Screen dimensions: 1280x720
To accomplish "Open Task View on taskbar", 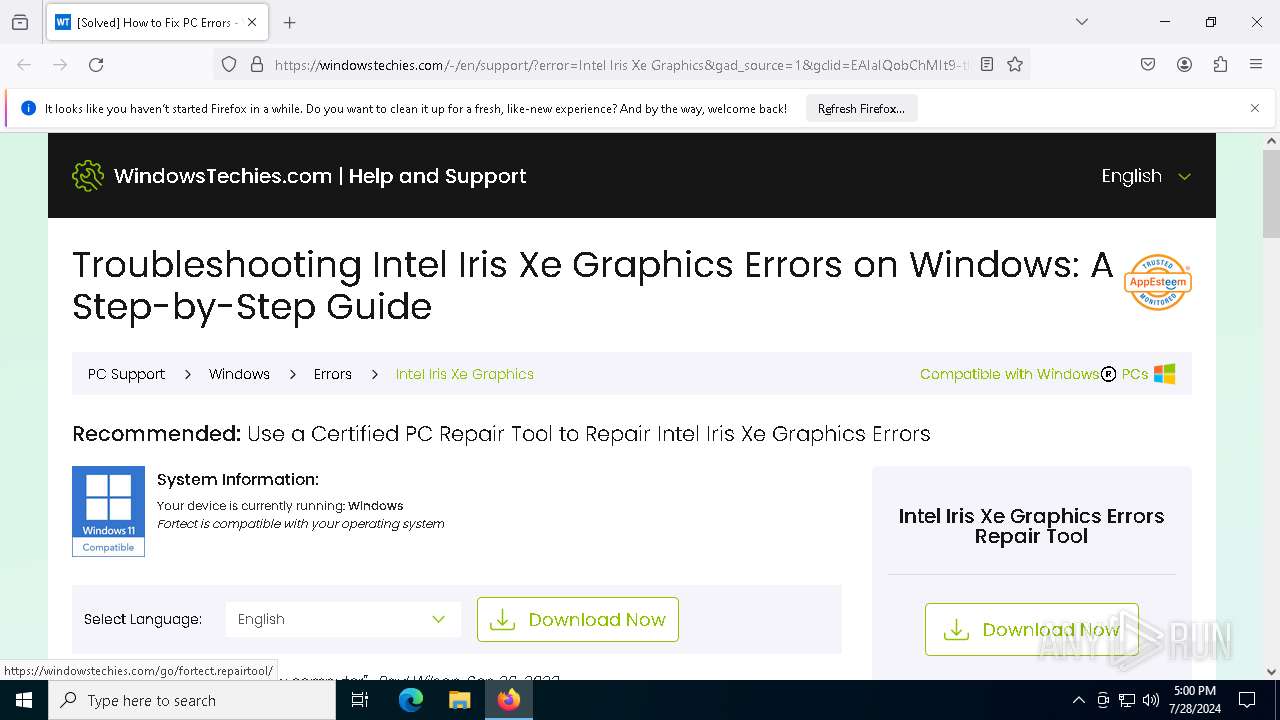I will [360, 700].
